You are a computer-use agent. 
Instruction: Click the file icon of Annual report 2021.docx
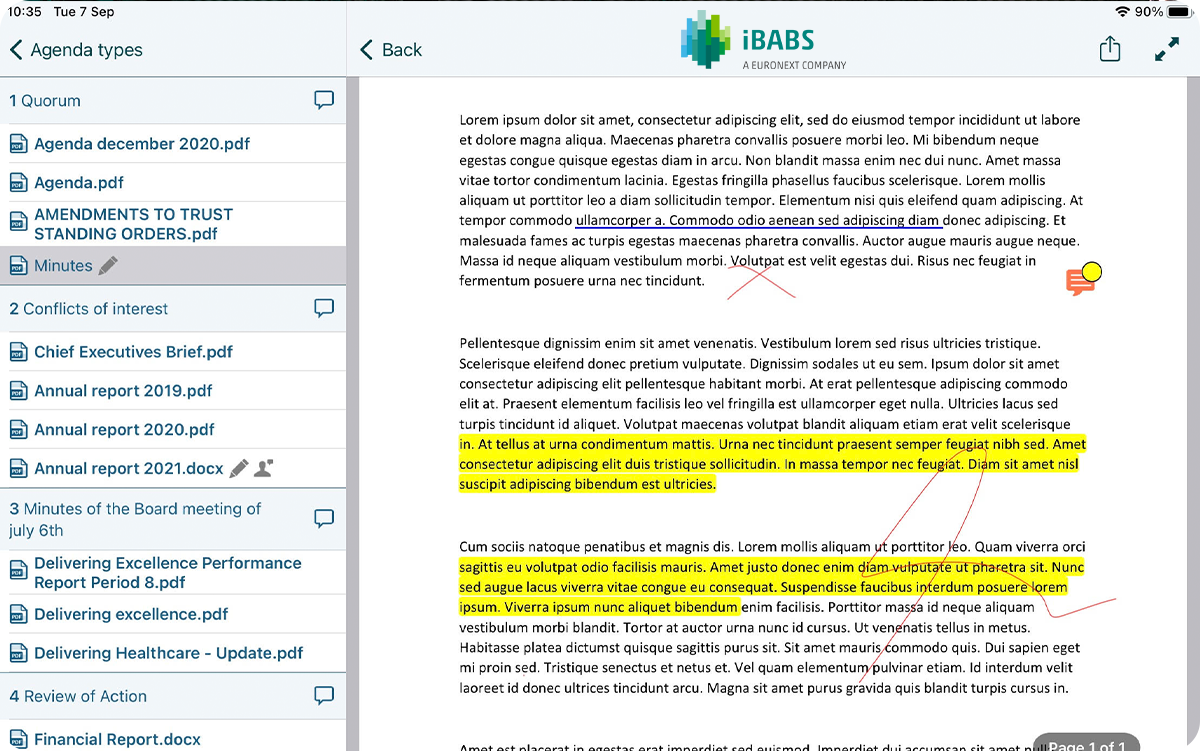pyautogui.click(x=18, y=470)
